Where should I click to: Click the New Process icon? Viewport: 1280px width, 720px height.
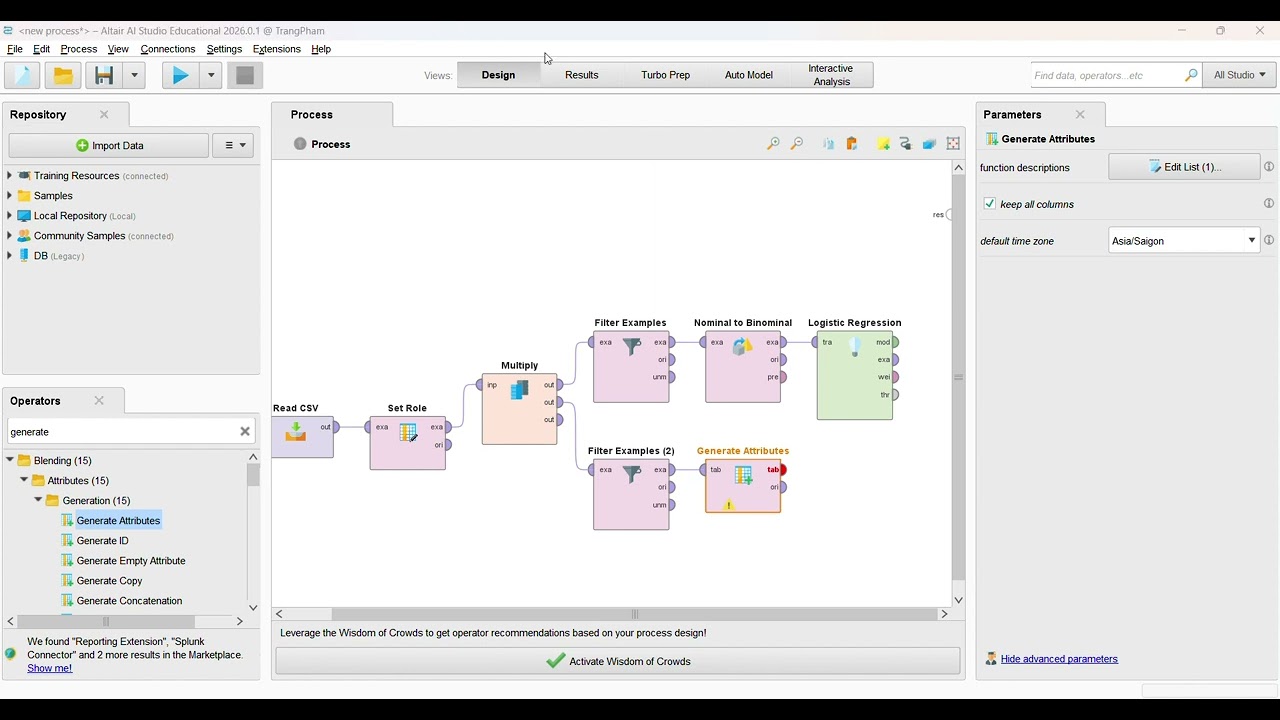tap(22, 76)
